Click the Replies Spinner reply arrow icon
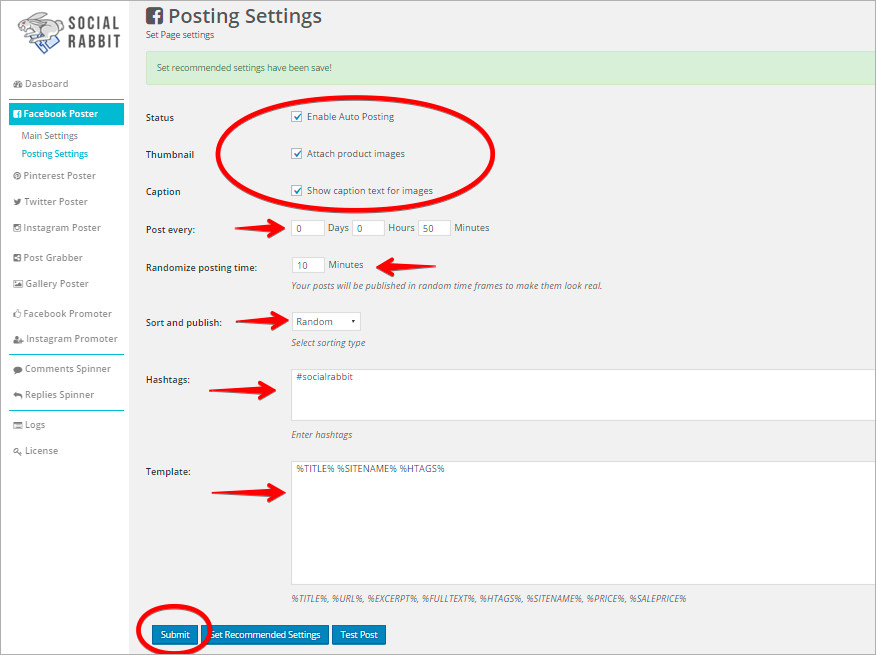 [x=18, y=395]
